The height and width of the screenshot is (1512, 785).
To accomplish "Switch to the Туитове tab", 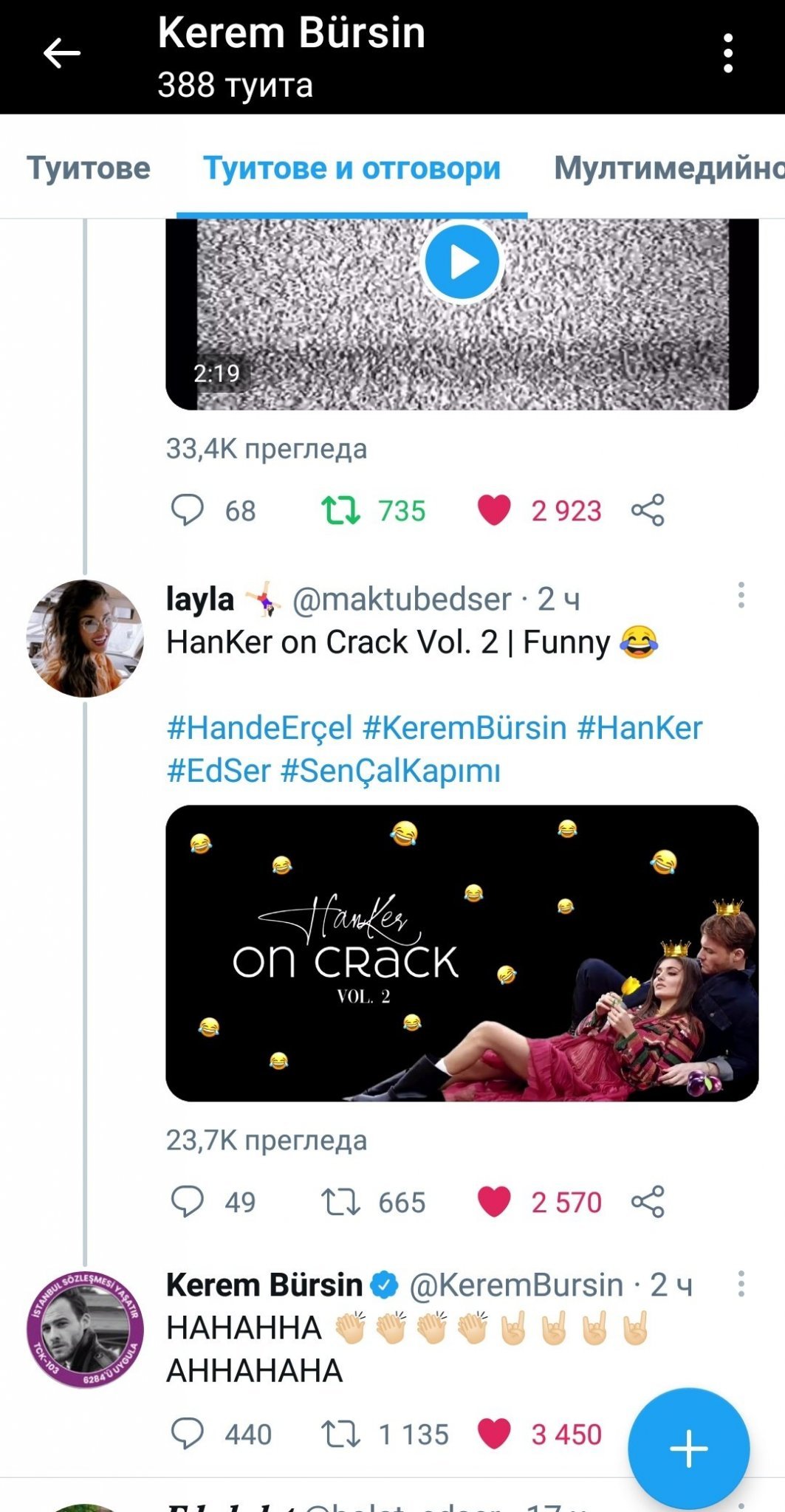I will click(89, 168).
